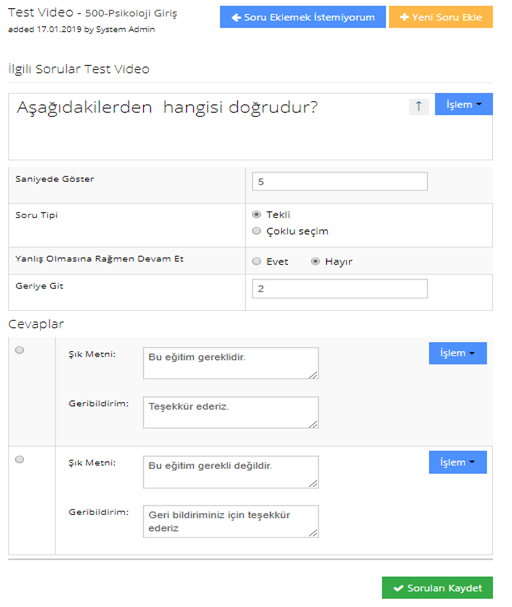Mark first answer 'Bu eğitim gereklidir' as correct
Image resolution: width=512 pixels, height=607 pixels.
(x=19, y=350)
